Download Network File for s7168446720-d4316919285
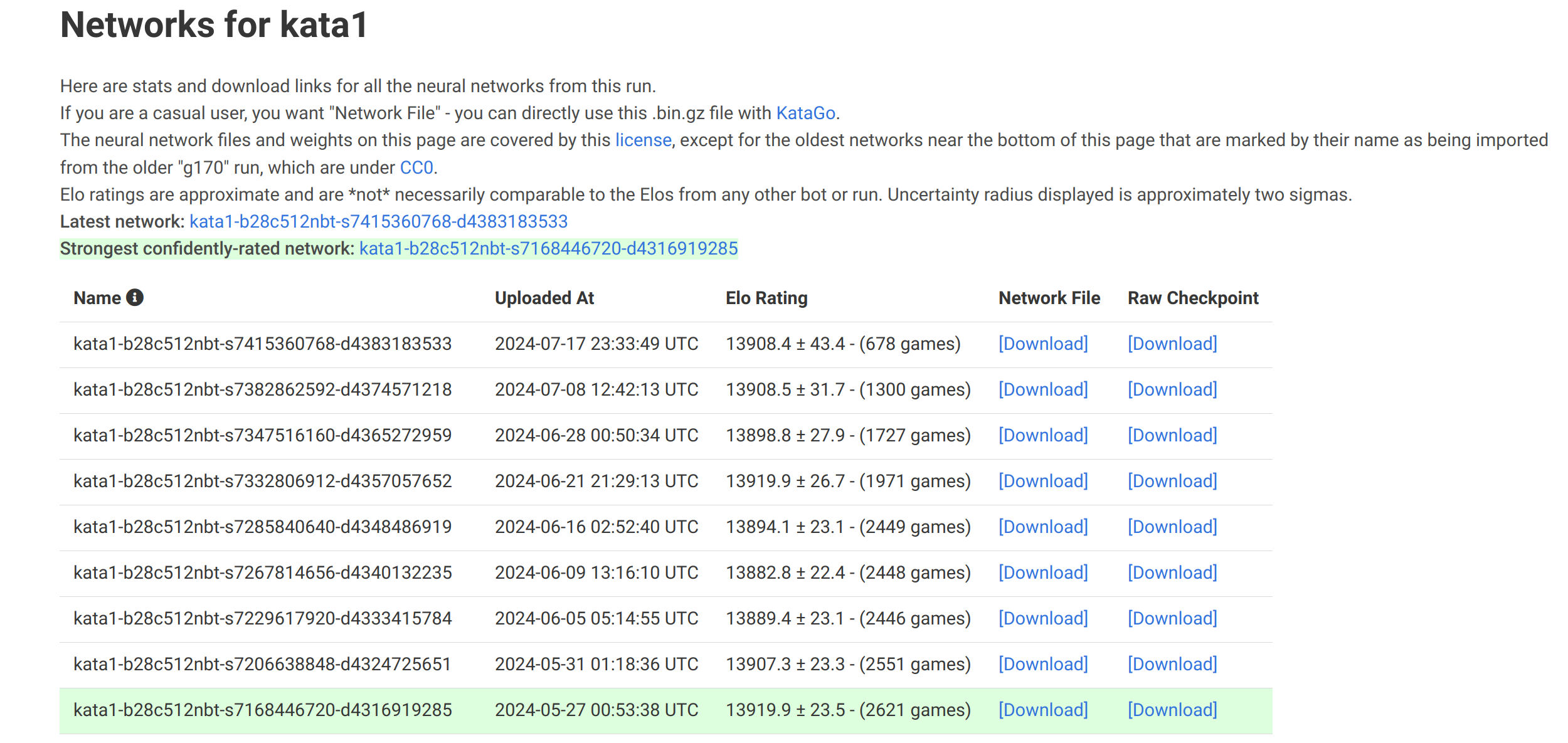Image resolution: width=1568 pixels, height=743 pixels. click(x=1043, y=710)
